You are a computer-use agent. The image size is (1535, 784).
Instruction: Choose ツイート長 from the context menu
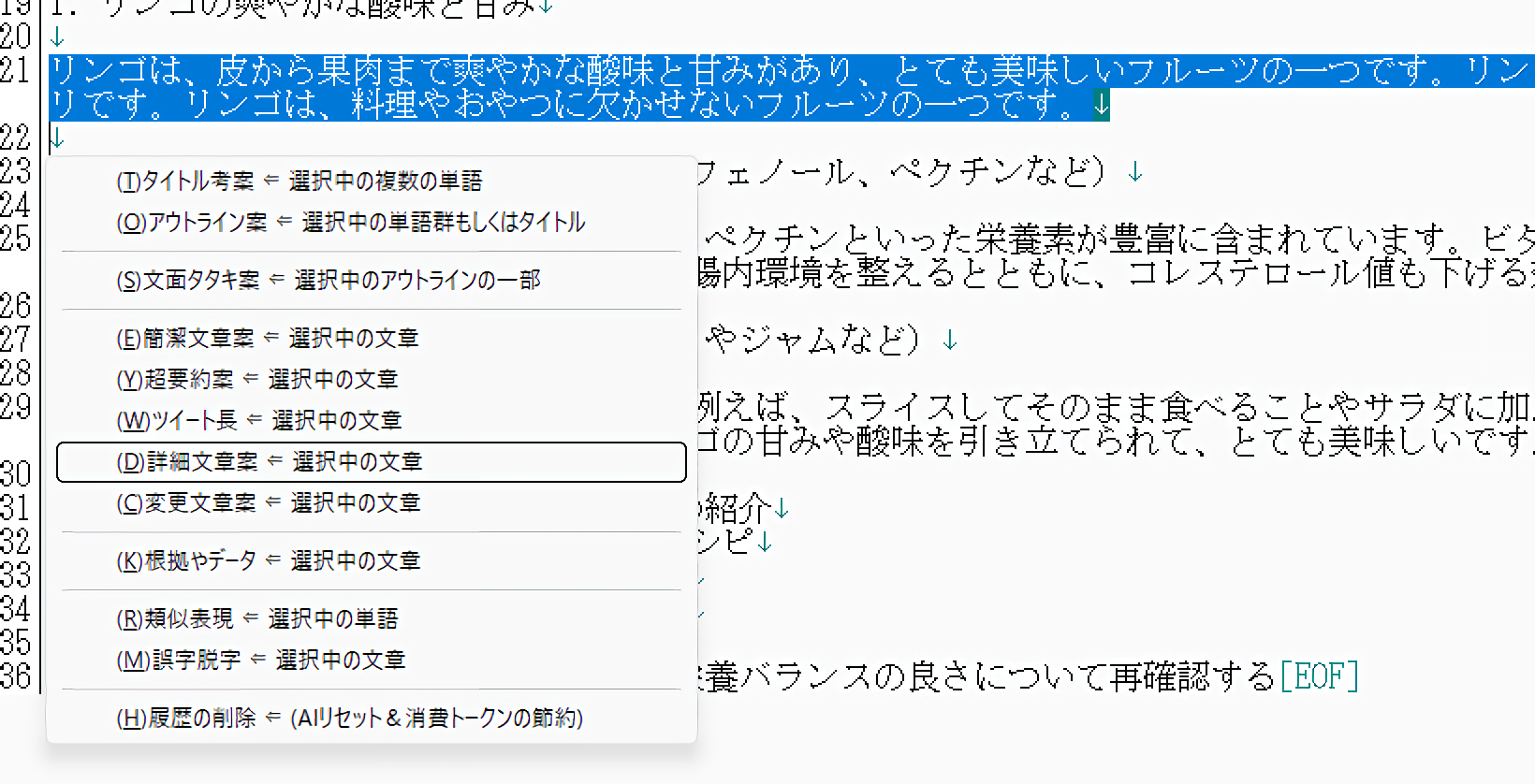click(258, 420)
